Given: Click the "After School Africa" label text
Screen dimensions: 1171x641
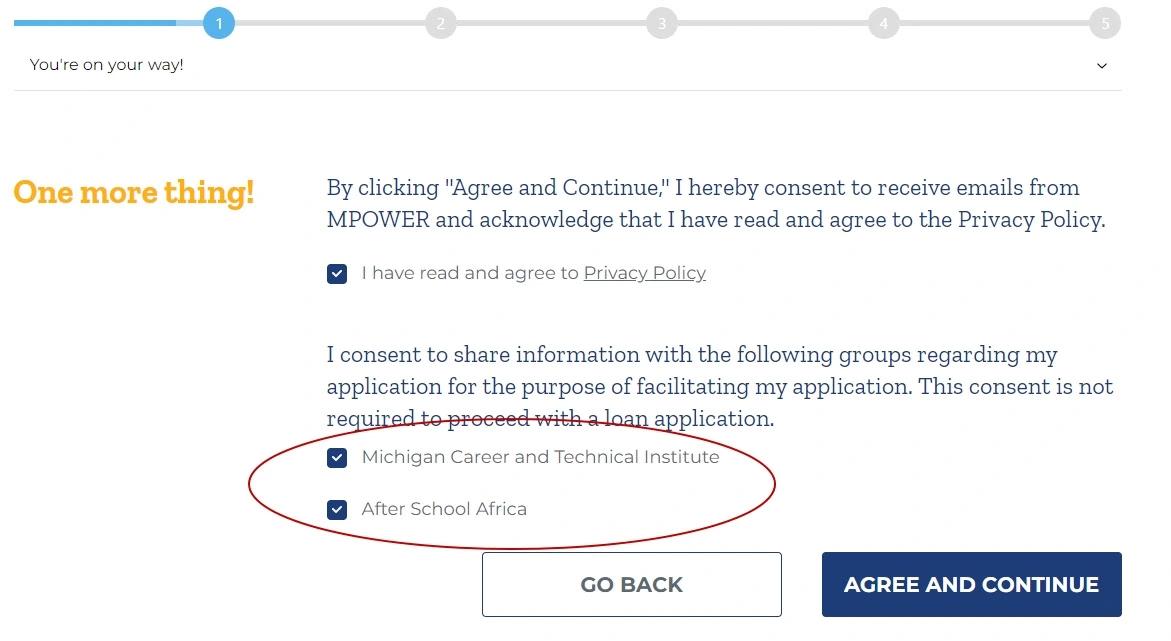Looking at the screenshot, I should (444, 509).
